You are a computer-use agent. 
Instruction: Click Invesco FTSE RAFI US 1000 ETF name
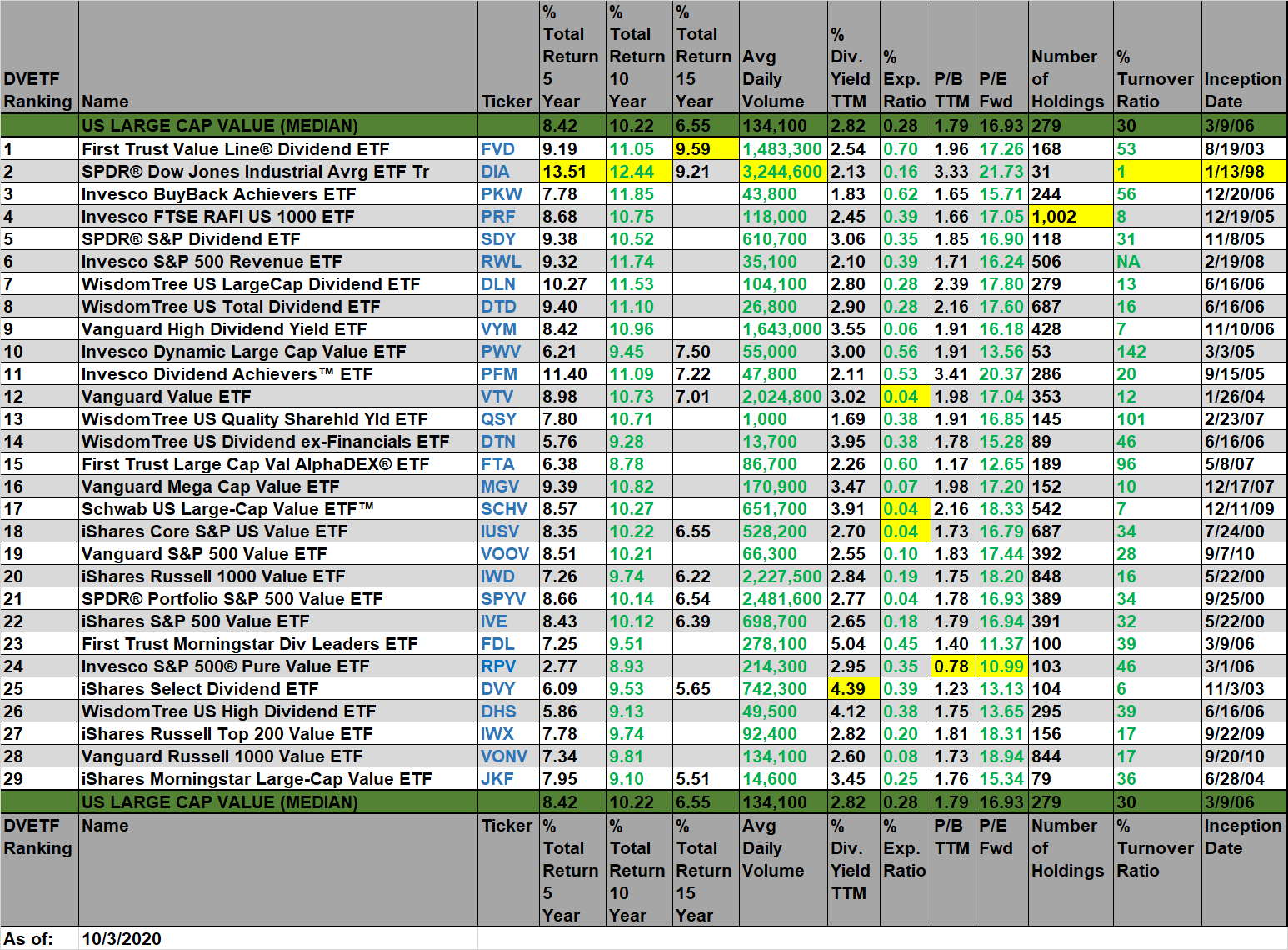218,217
